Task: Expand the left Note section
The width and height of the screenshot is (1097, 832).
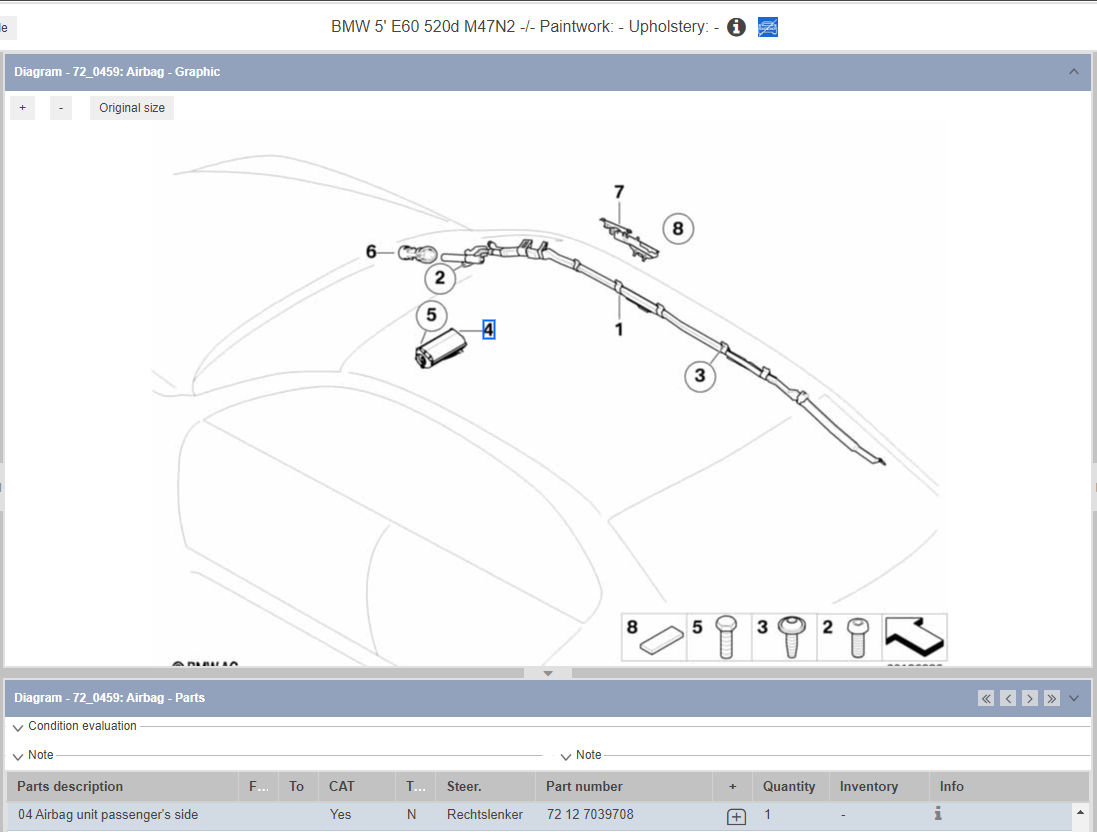Action: tap(18, 756)
